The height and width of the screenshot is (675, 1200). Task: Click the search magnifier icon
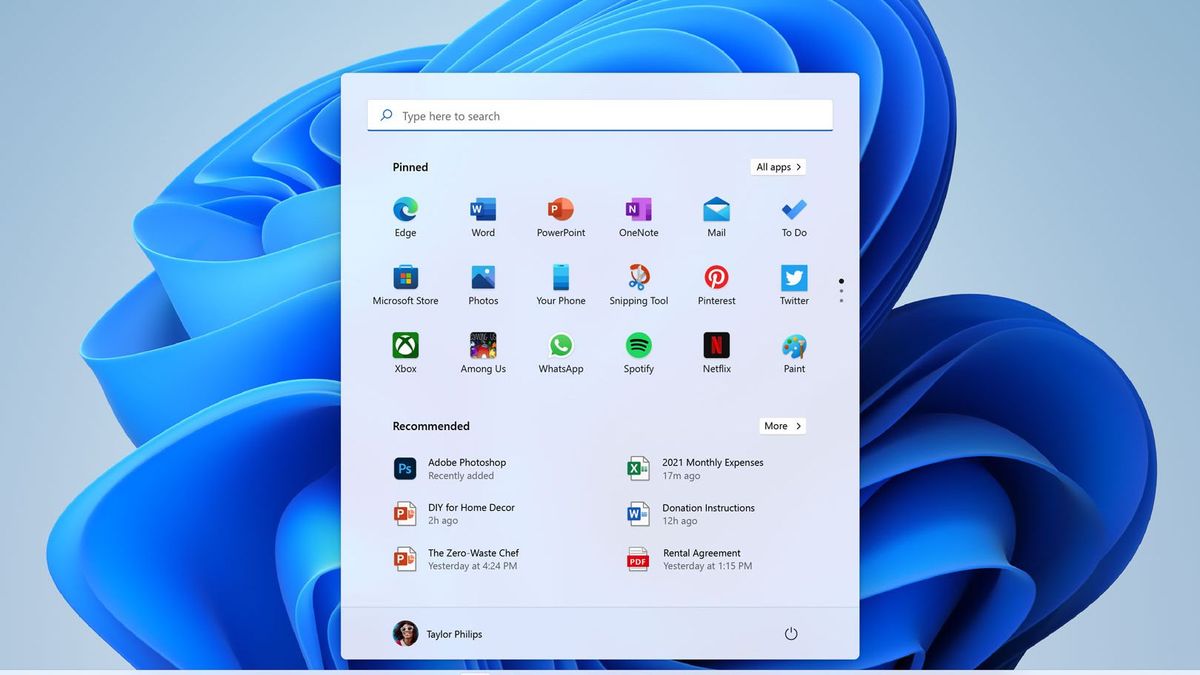coord(386,116)
